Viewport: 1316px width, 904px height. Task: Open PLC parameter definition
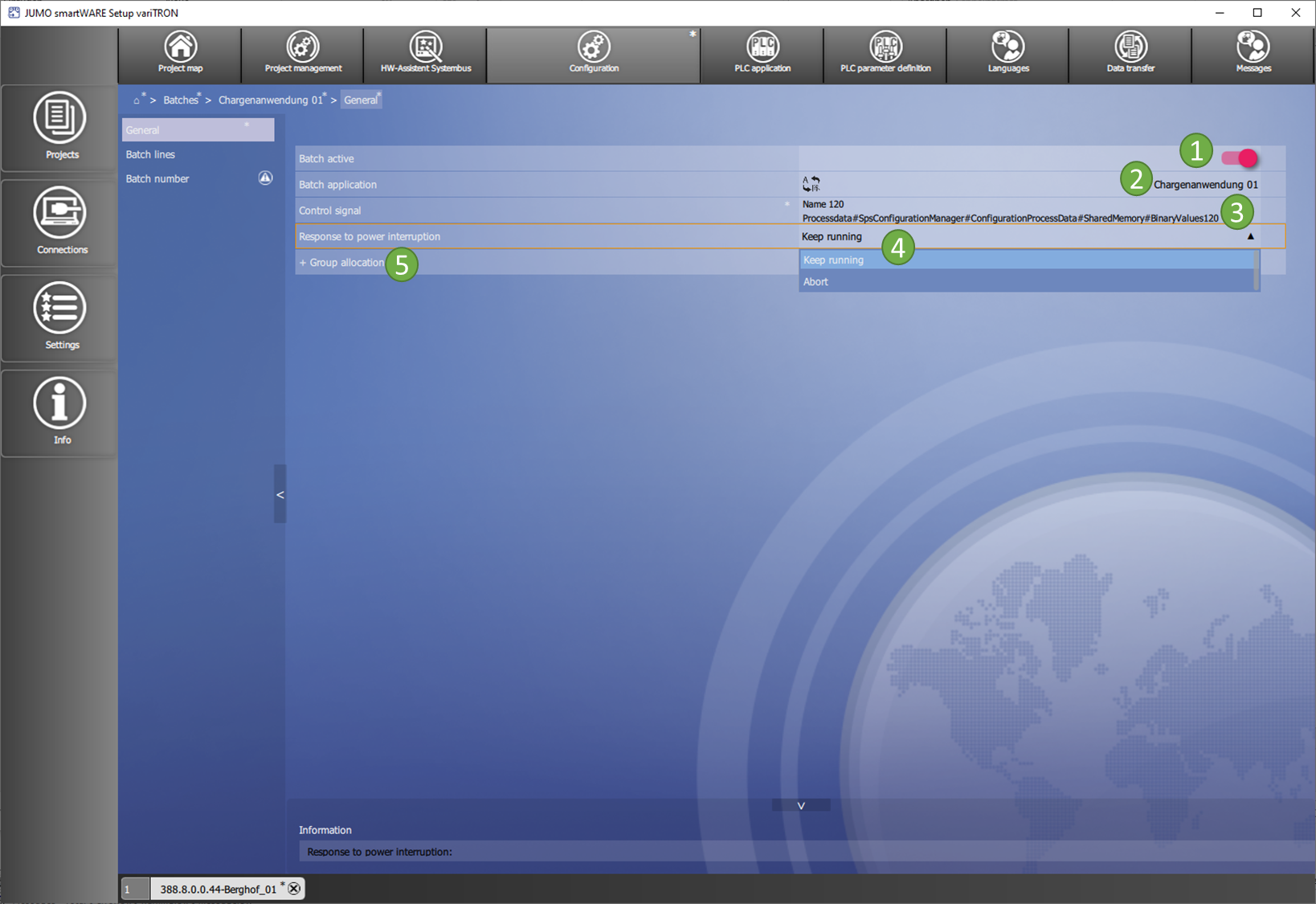[x=885, y=54]
